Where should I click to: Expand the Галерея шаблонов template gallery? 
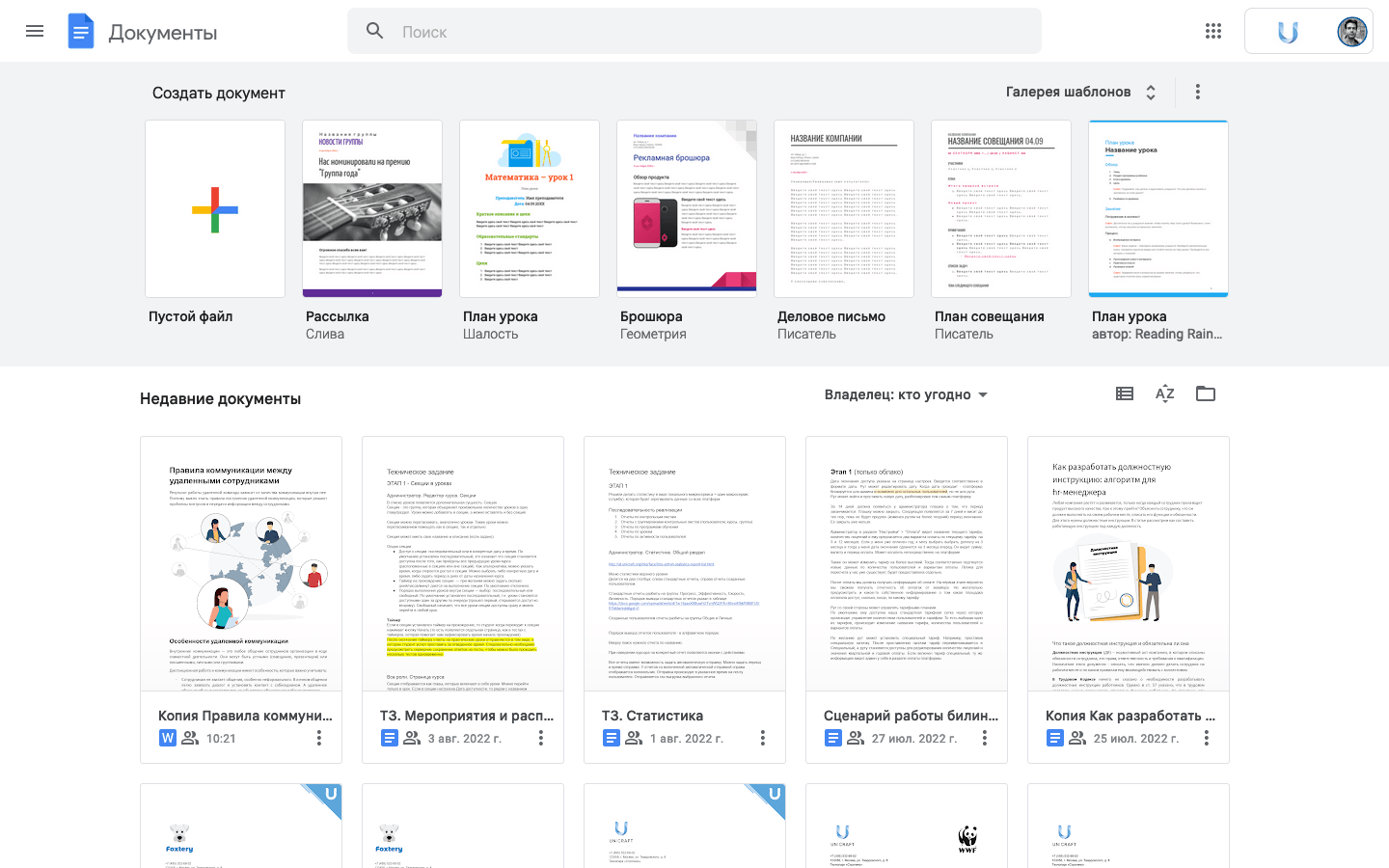[1080, 92]
